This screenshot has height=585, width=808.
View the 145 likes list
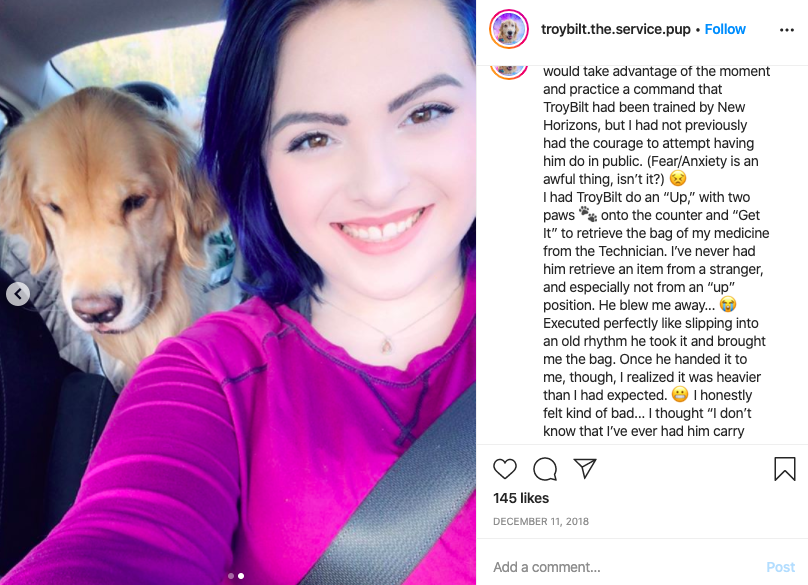[520, 498]
